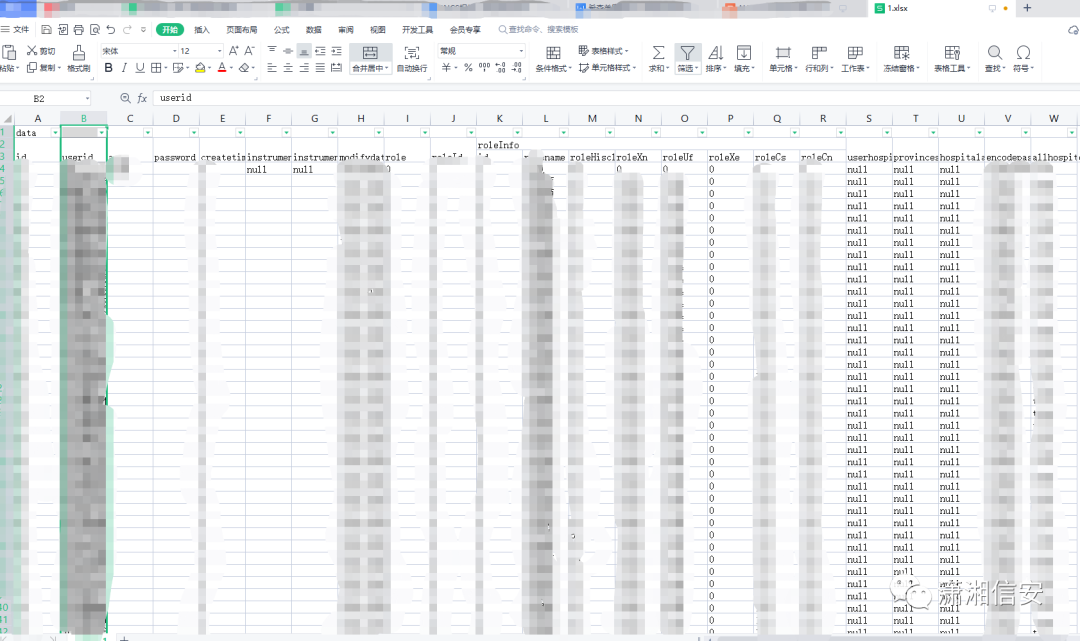
Task: Click the increase decimal places icon
Action: 500,67
